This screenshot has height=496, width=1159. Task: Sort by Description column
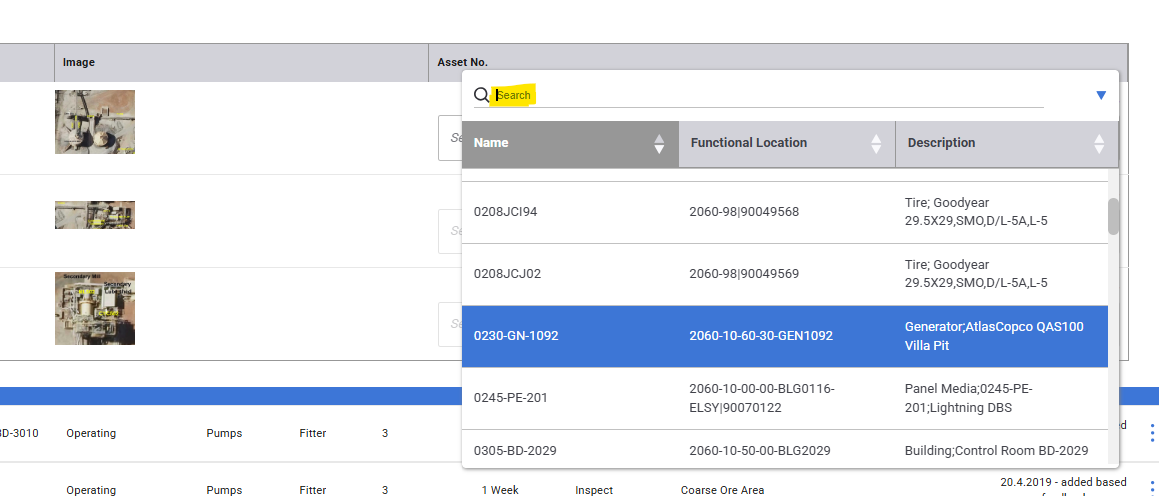[1099, 143]
